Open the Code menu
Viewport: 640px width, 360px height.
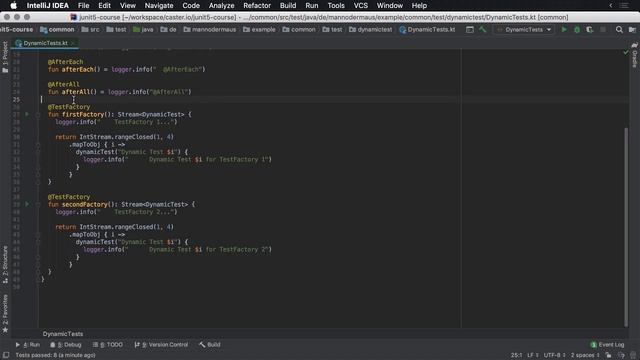pos(191,6)
